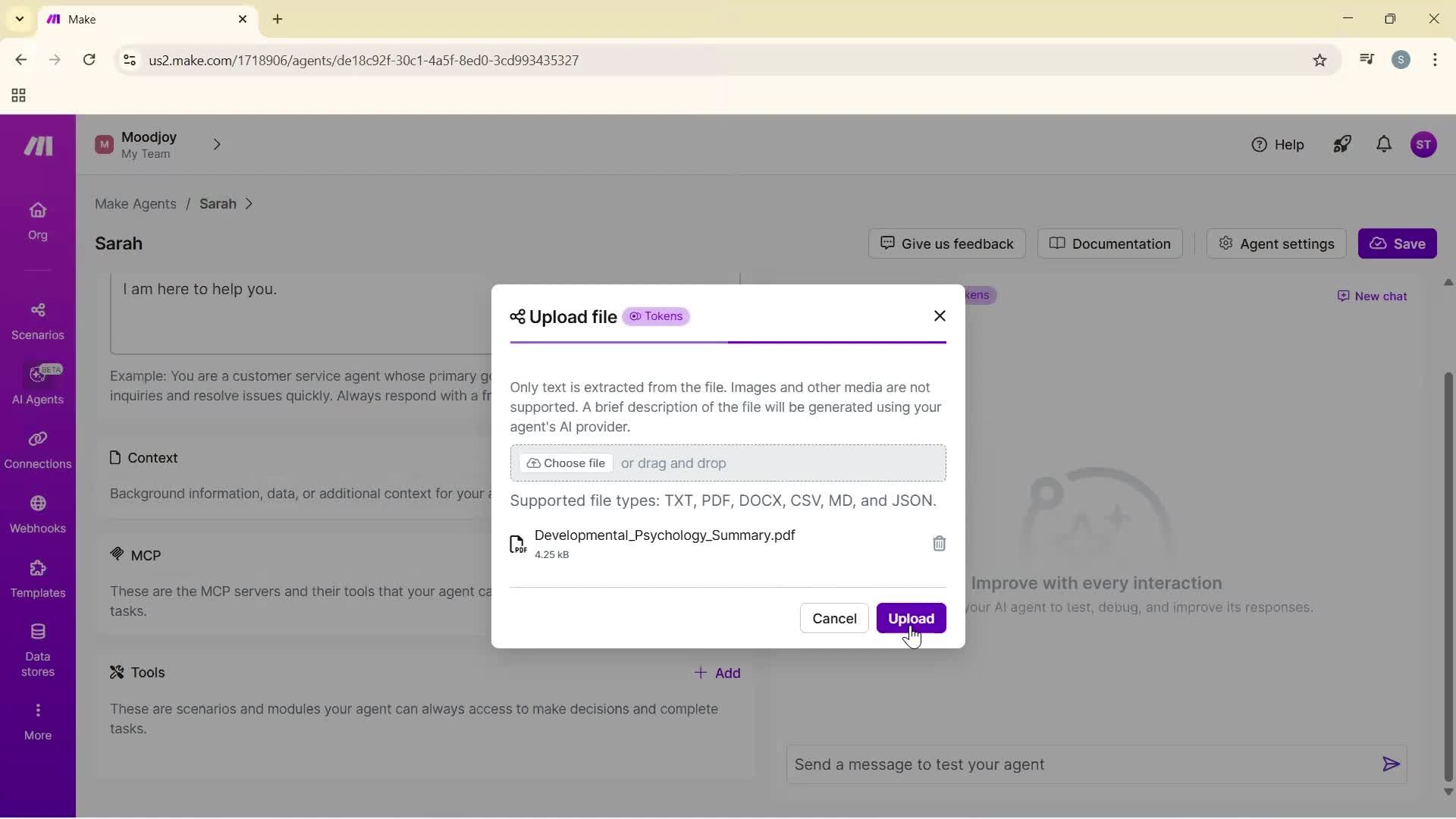The image size is (1456, 819).
Task: Open notifications bell
Action: tap(1384, 145)
